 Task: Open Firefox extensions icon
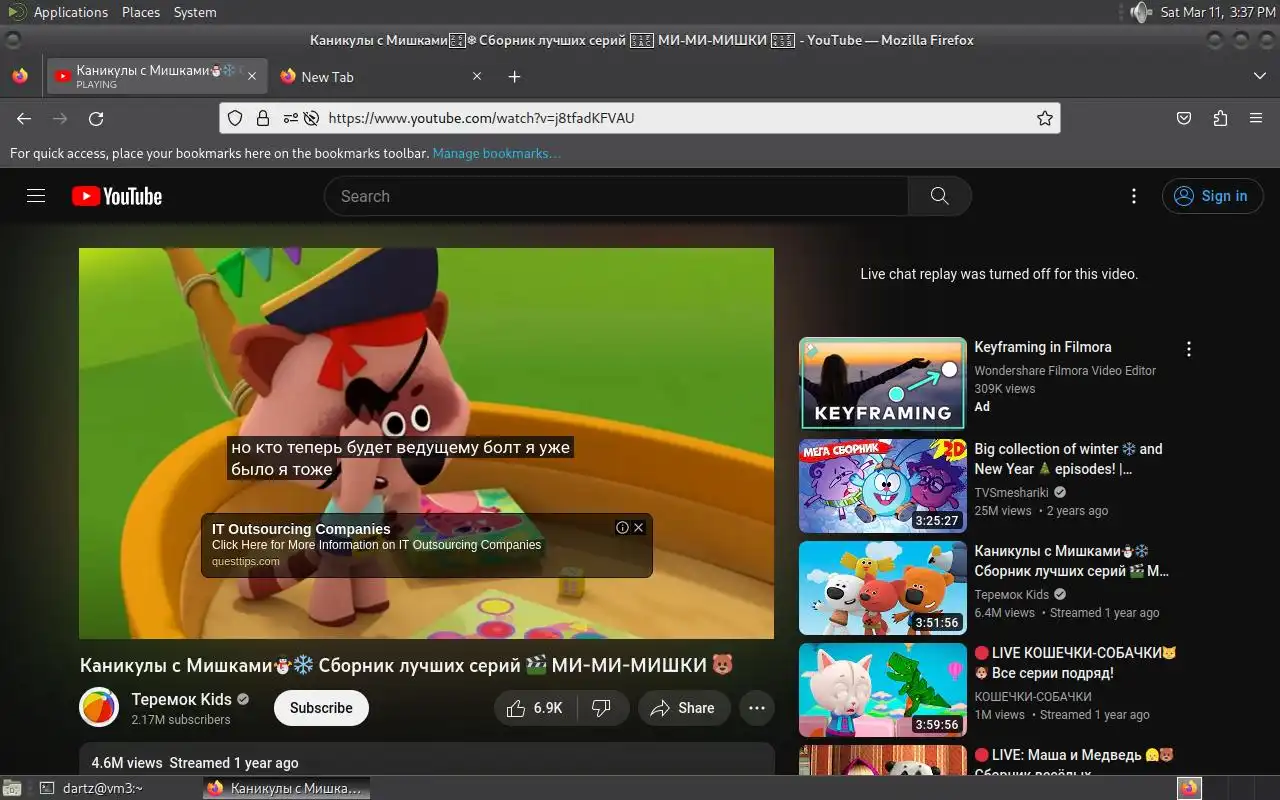pyautogui.click(x=1220, y=118)
